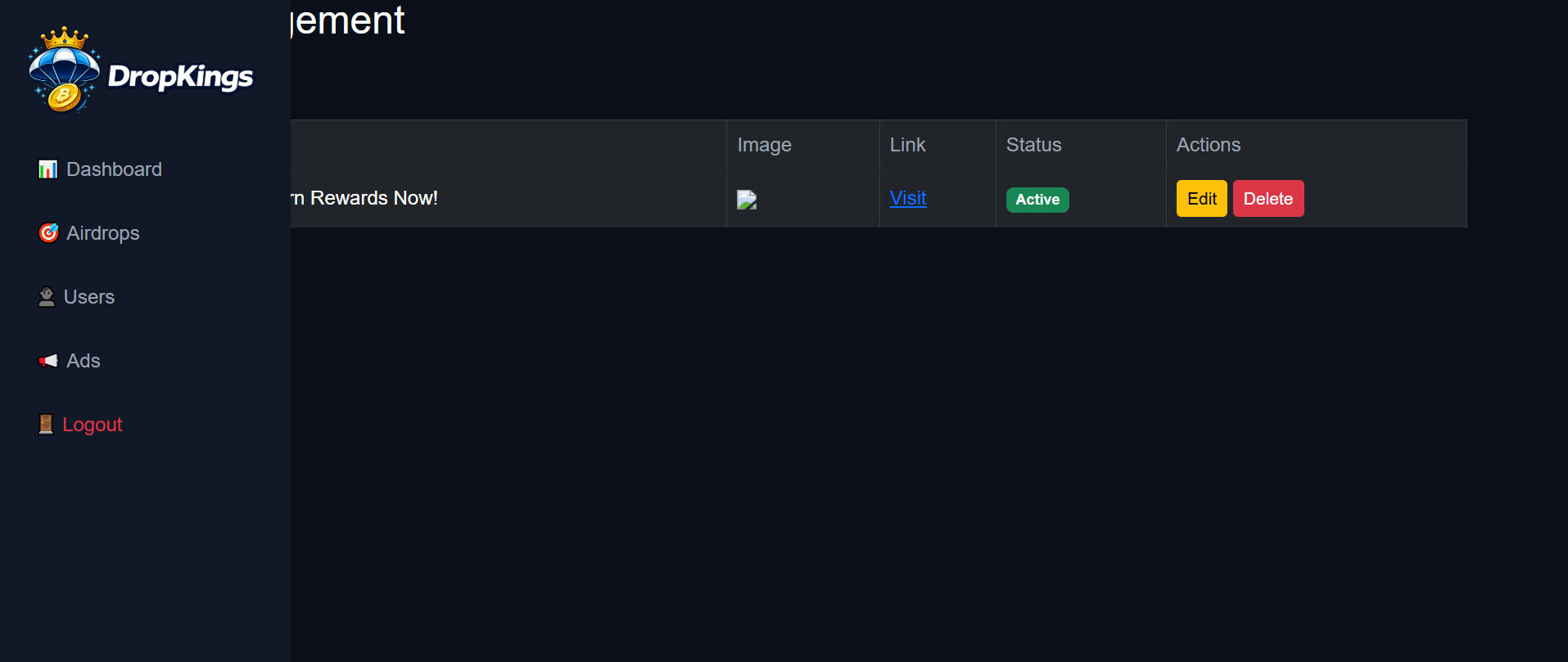Click the Ads megaphone icon
The image size is (1568, 662).
[48, 361]
